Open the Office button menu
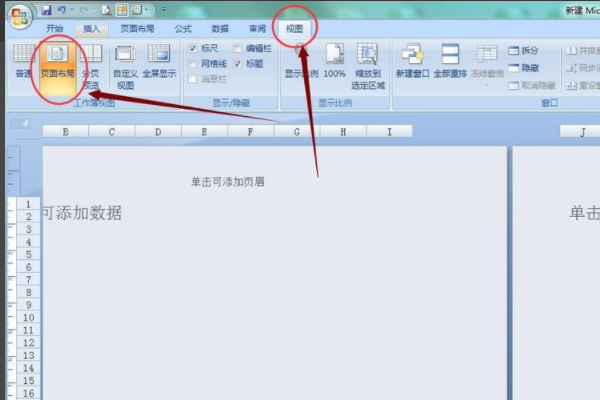The height and width of the screenshot is (400, 600). coord(20,18)
